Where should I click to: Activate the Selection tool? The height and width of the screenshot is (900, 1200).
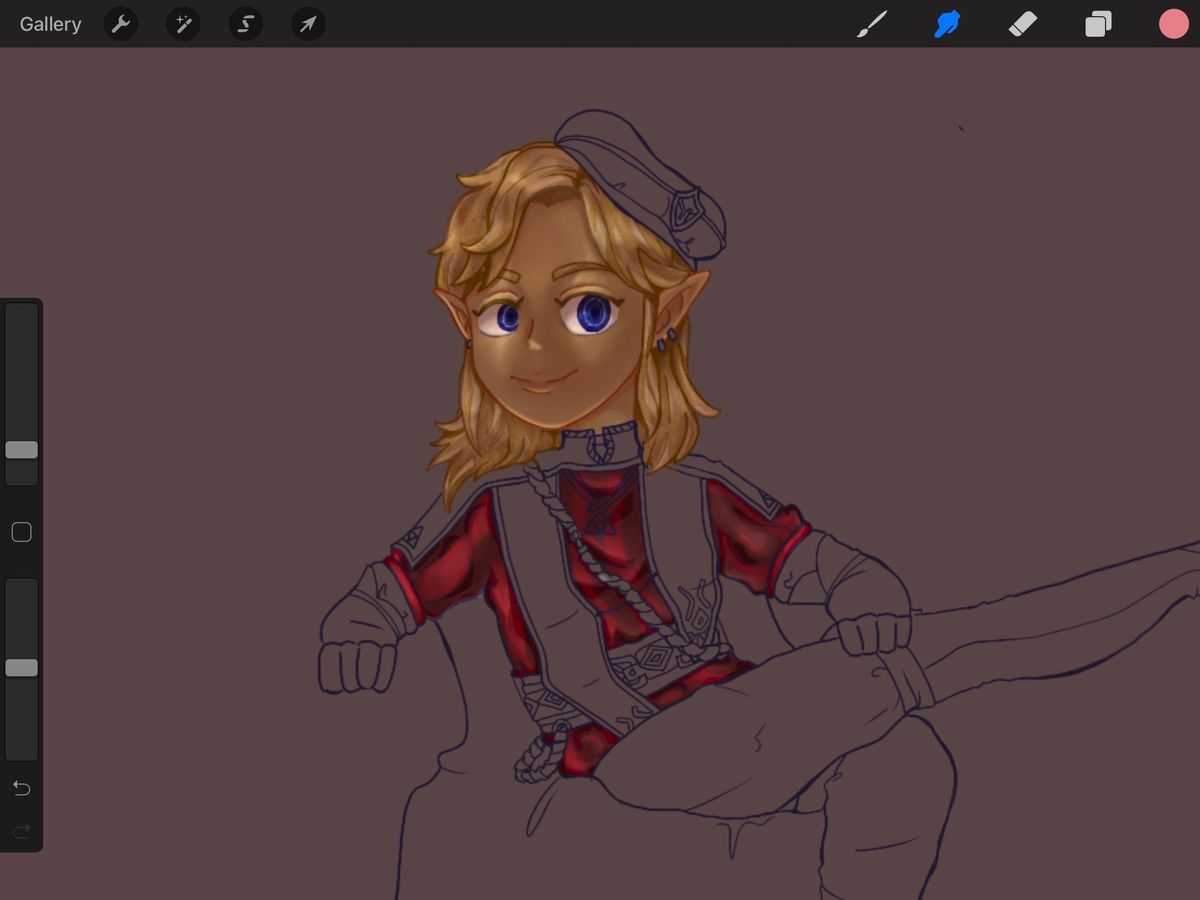click(x=246, y=24)
